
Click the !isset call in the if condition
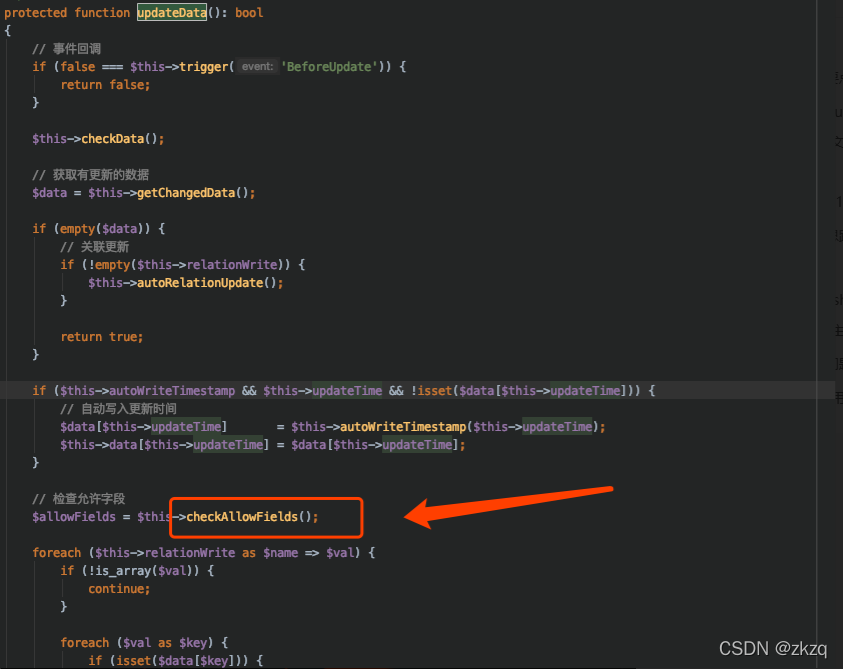432,390
